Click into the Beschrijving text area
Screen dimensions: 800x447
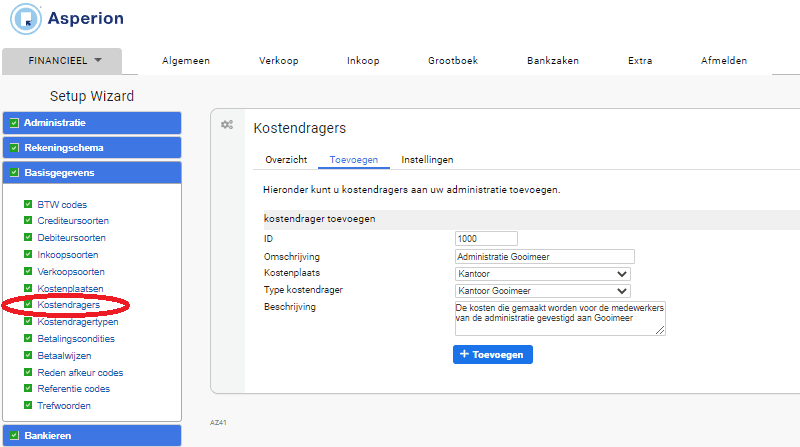click(560, 318)
